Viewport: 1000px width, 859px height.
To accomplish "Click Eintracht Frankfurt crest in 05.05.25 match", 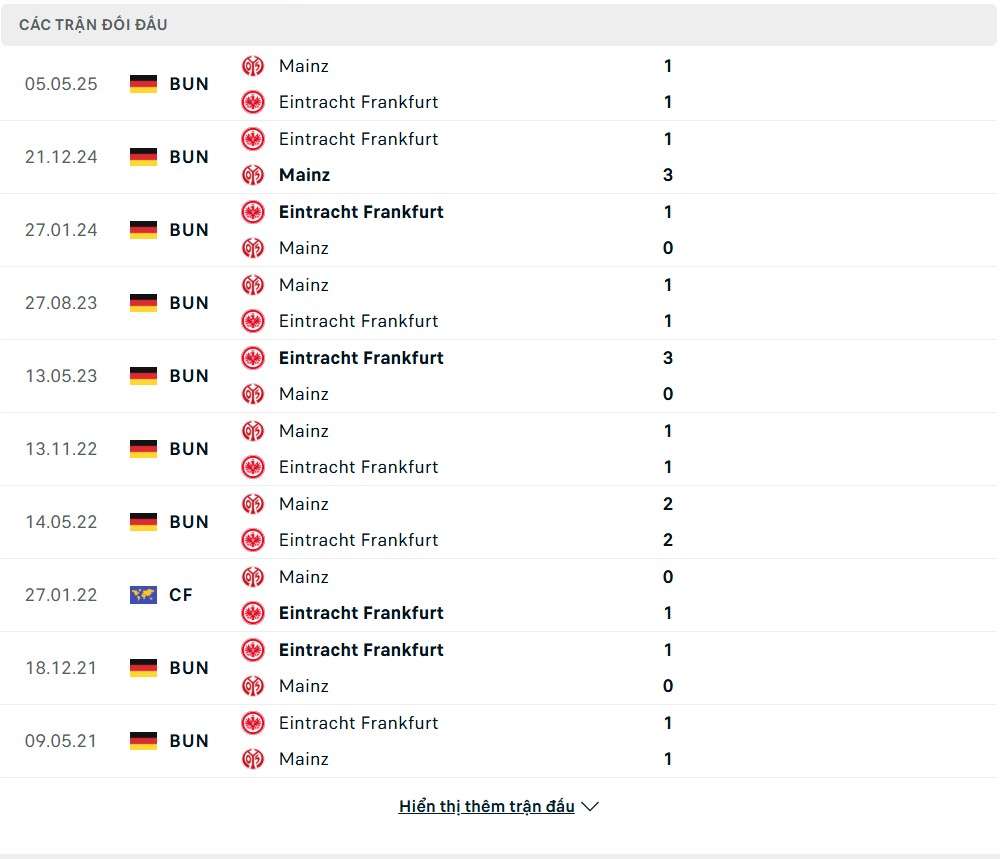I will point(253,102).
